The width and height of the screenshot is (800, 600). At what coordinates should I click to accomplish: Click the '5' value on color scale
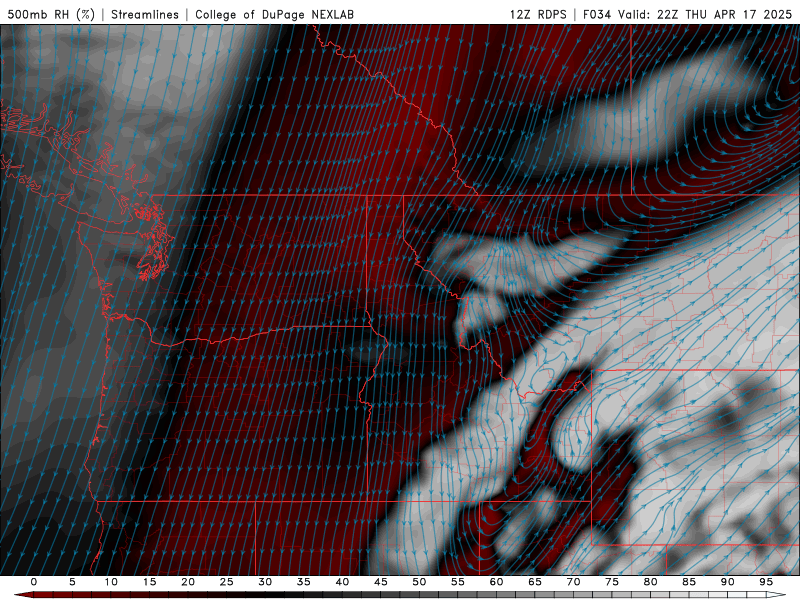coord(72,582)
